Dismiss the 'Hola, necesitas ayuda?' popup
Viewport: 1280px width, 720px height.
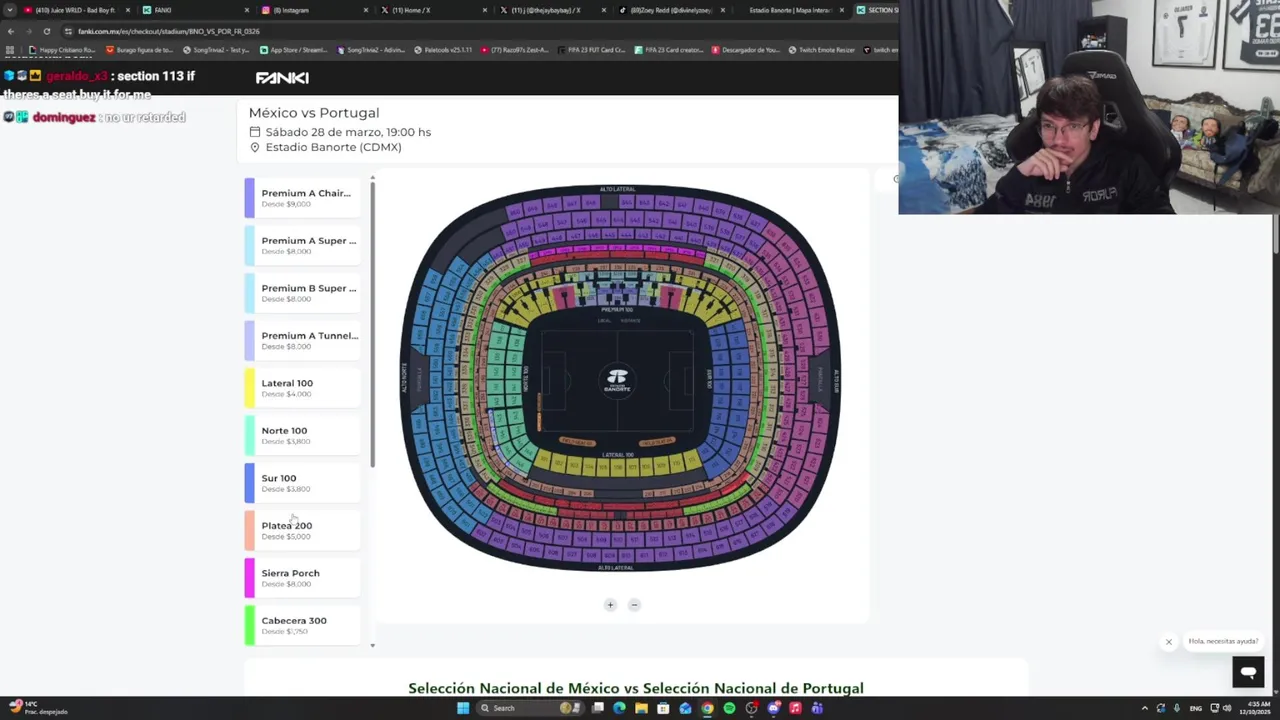point(1168,642)
